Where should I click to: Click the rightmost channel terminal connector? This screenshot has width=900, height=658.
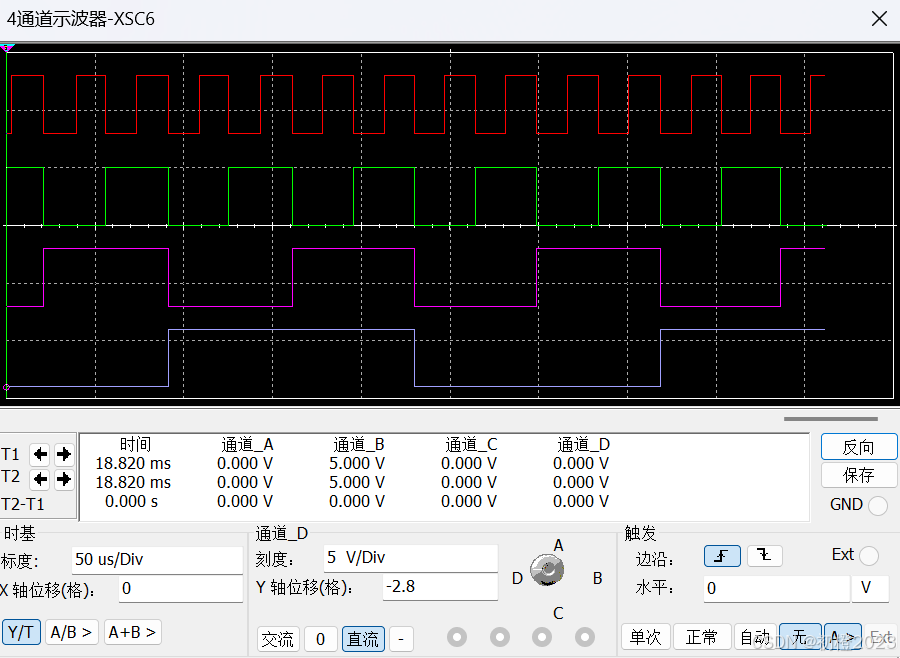[x=584, y=637]
